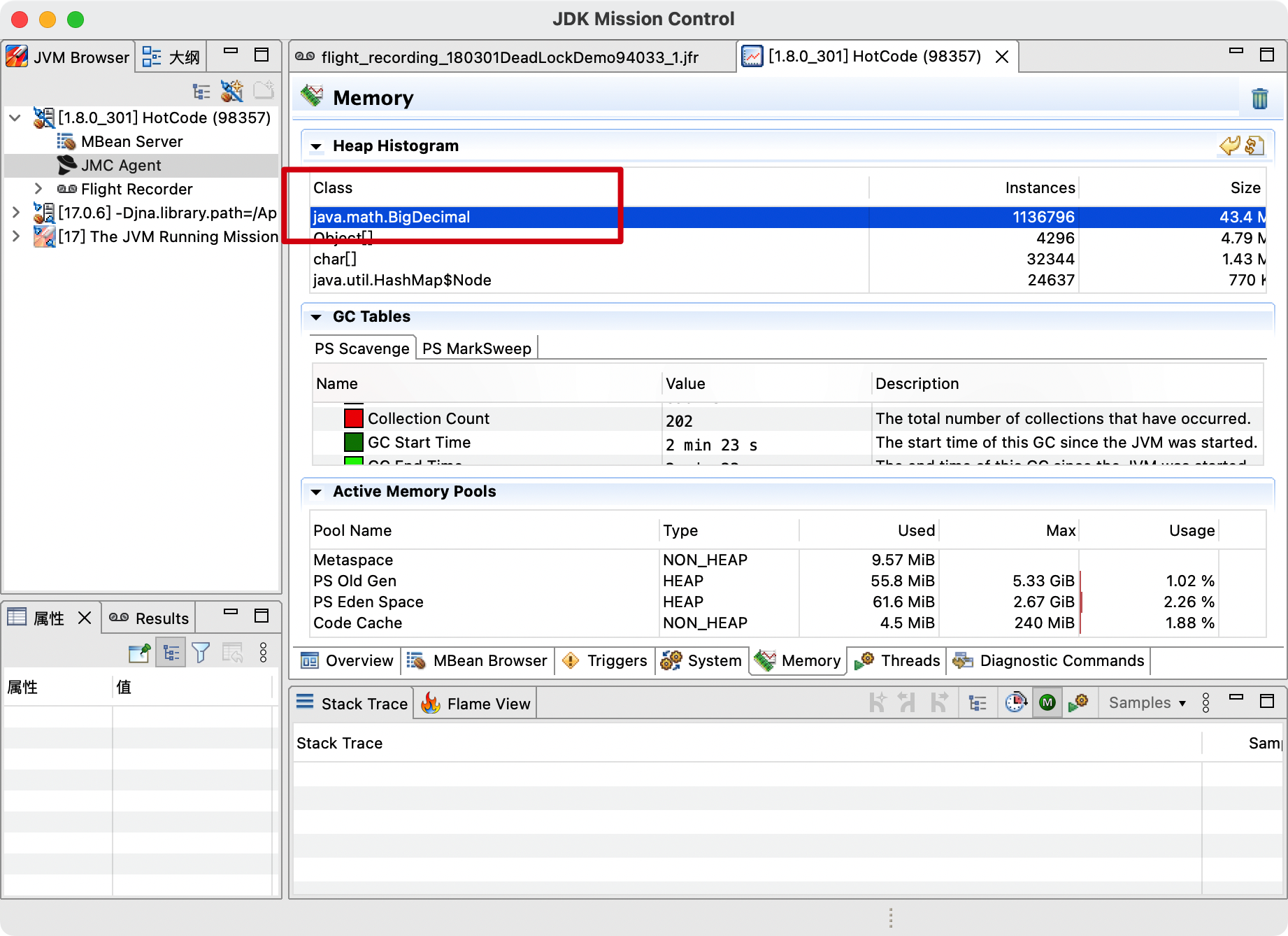Viewport: 1288px width, 936px height.
Task: Click the clock icon in Stack Trace toolbar
Action: tap(1015, 702)
